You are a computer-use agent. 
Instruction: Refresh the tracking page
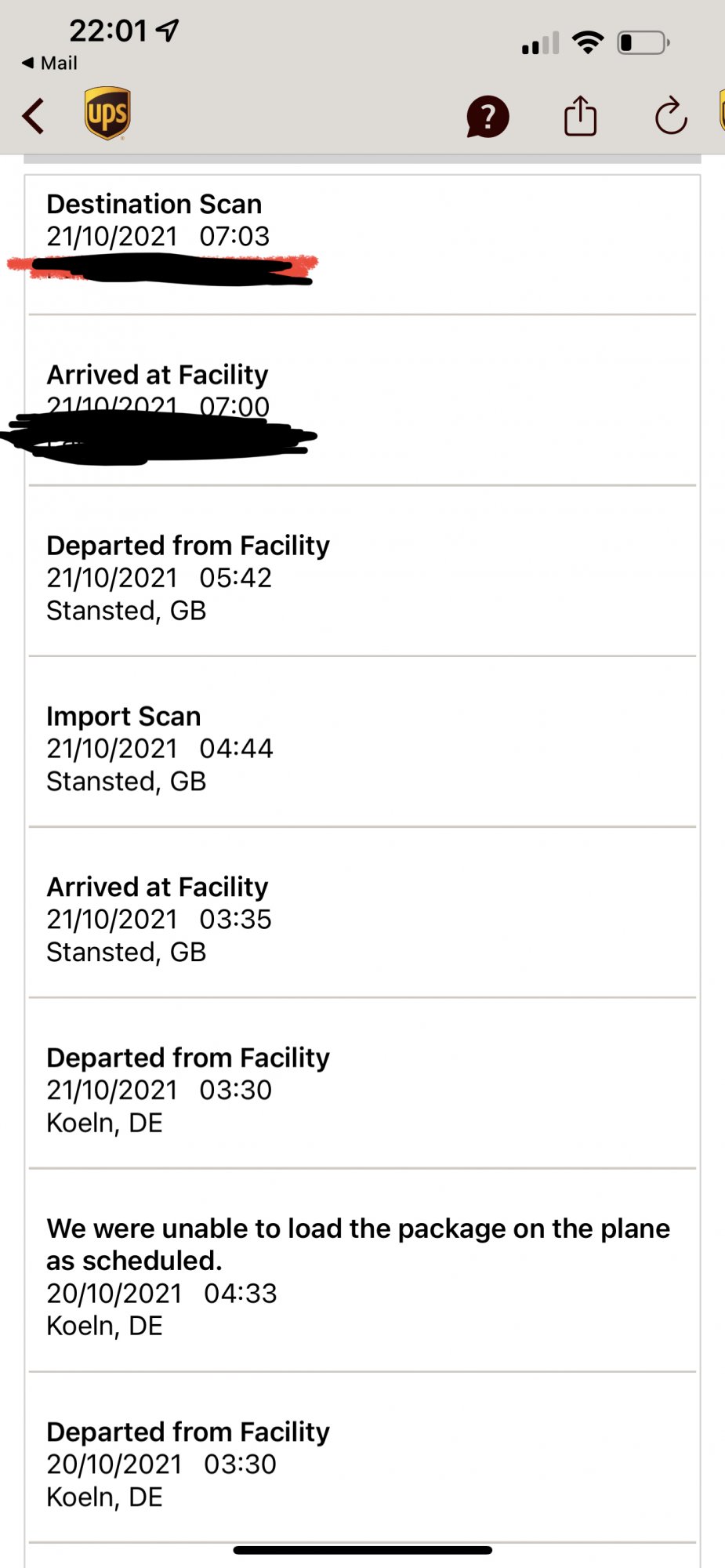[x=671, y=116]
